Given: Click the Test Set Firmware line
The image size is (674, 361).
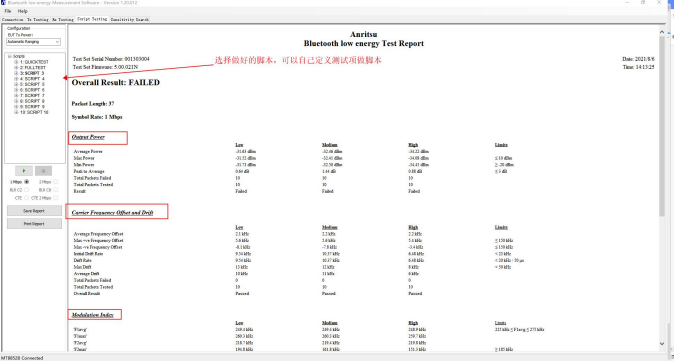Looking at the screenshot, I should pos(105,67).
